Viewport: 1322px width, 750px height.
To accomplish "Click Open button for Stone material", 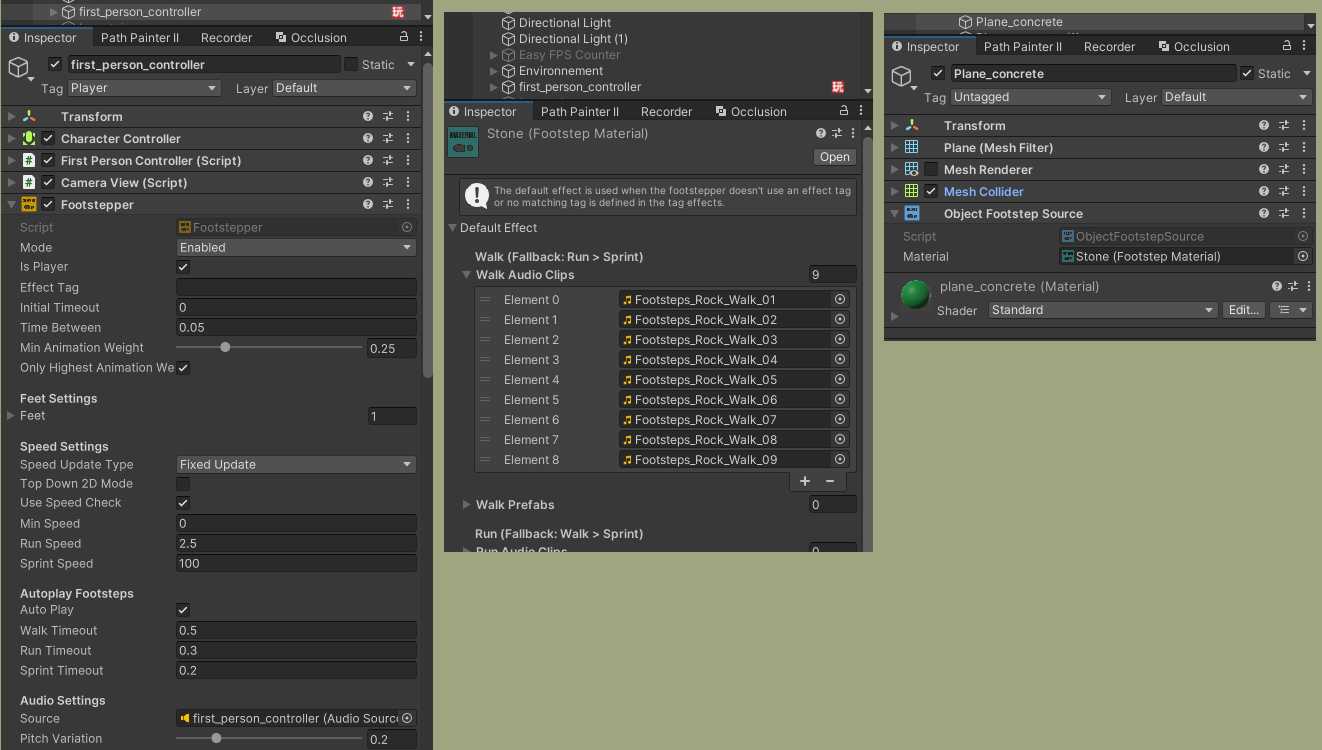I will tap(835, 157).
